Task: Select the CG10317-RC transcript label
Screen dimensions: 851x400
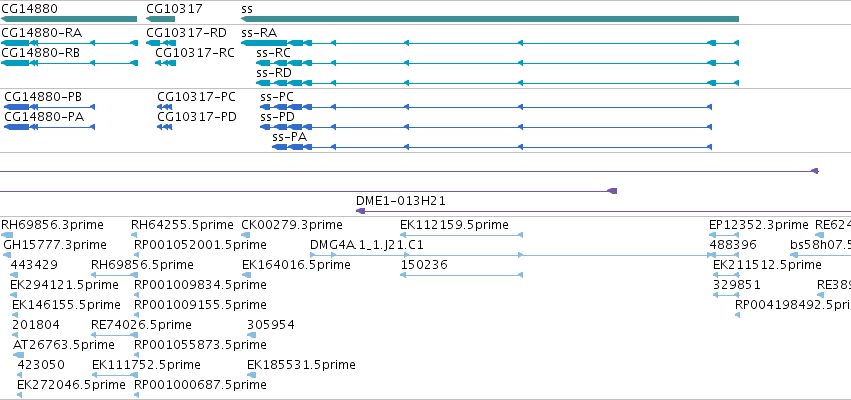Action: (195, 53)
